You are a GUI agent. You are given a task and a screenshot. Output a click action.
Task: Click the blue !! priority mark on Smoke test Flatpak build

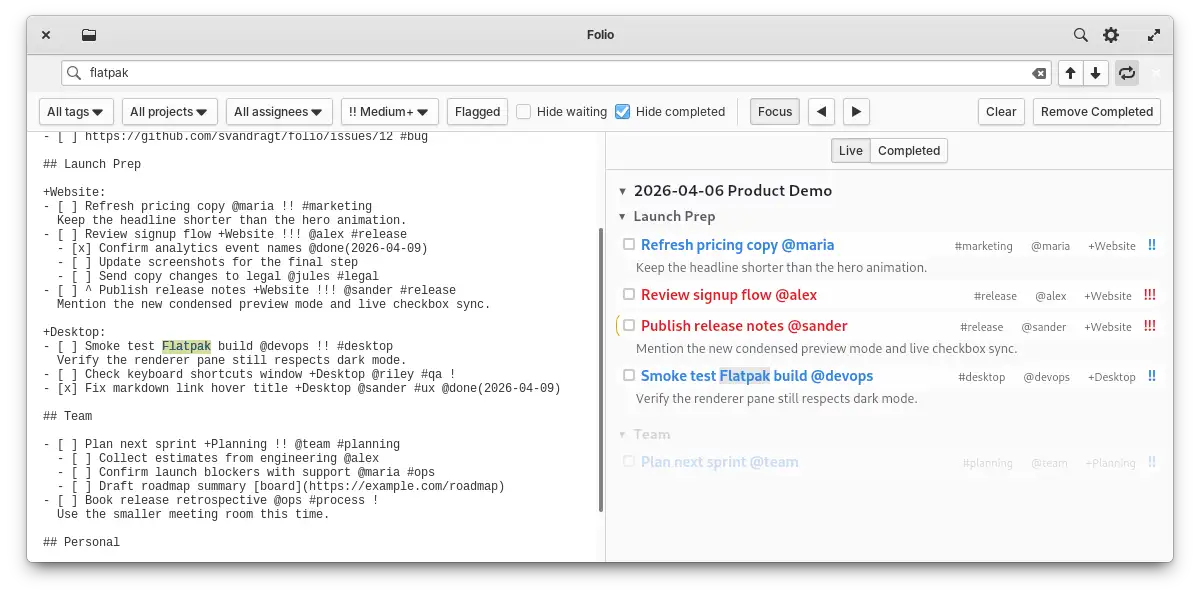pos(1152,377)
